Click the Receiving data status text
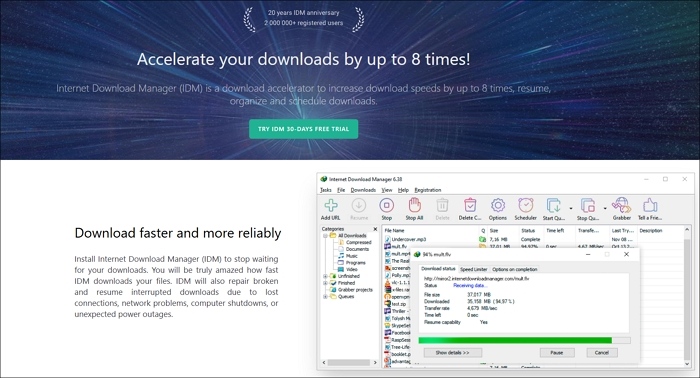Viewport: 700px width, 378px height. click(470, 285)
